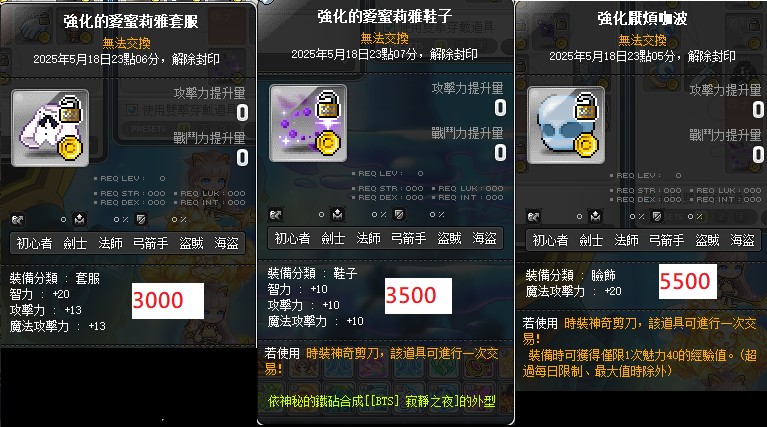This screenshot has width=767, height=427.
Task: Select the 3500 price label
Action: point(418,295)
